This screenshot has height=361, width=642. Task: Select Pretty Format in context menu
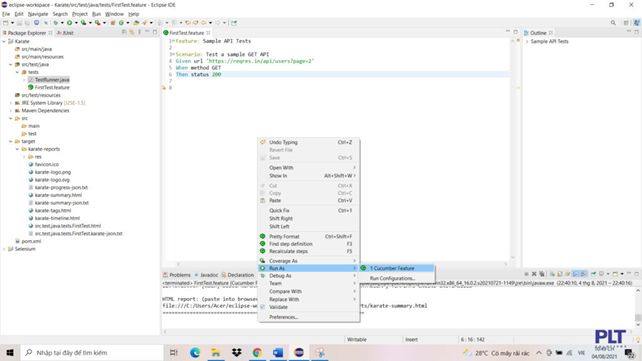coord(309,236)
